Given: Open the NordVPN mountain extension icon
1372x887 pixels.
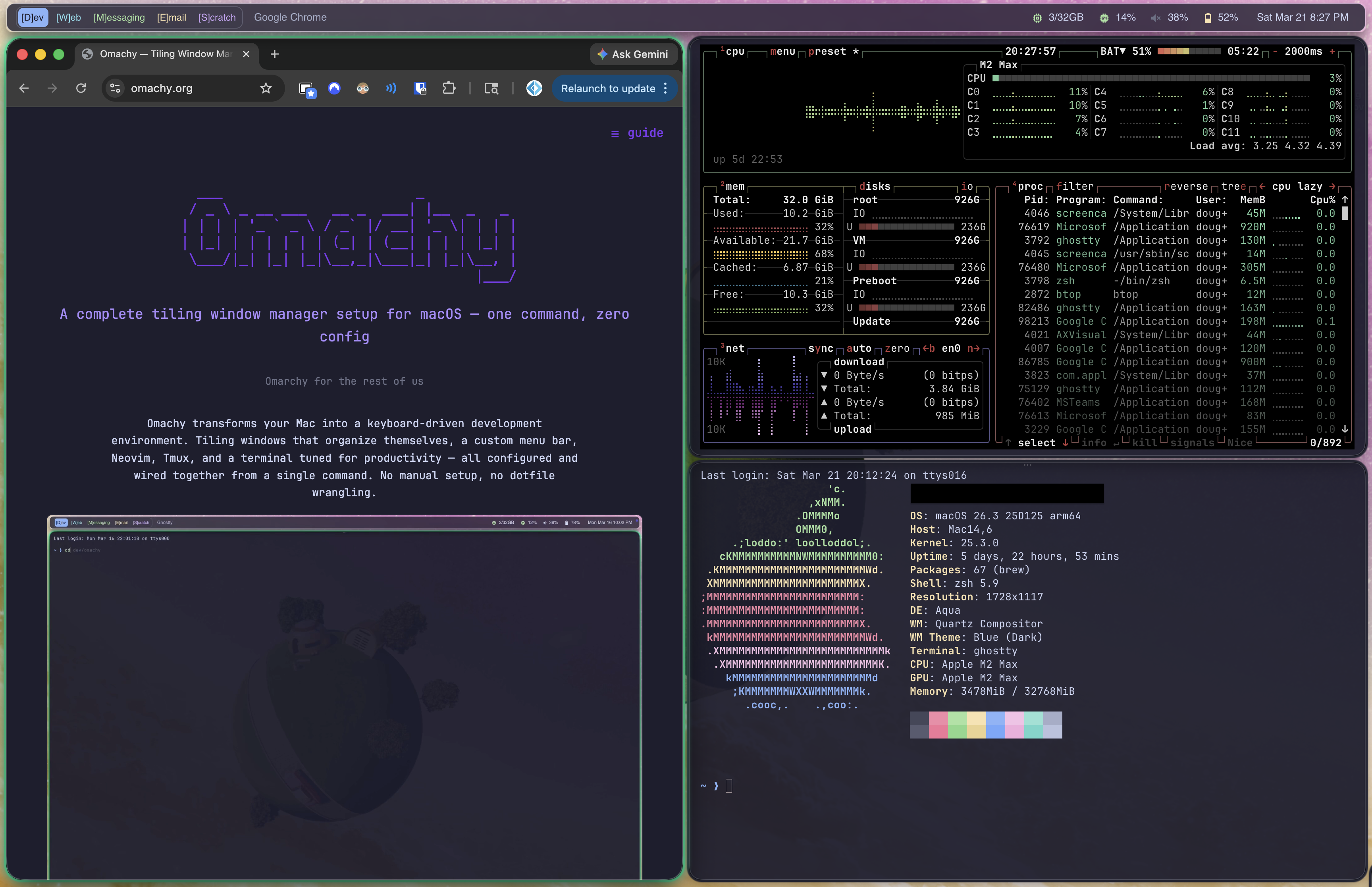Looking at the screenshot, I should pos(334,88).
